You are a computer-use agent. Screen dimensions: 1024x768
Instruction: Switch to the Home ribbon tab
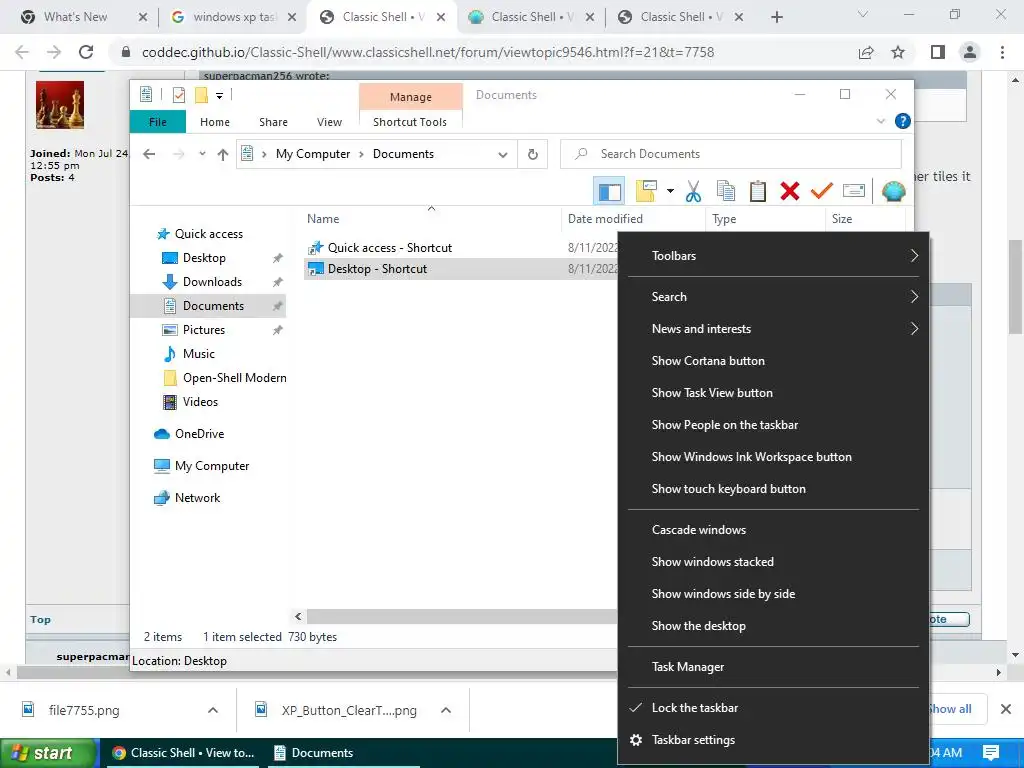pyautogui.click(x=215, y=122)
